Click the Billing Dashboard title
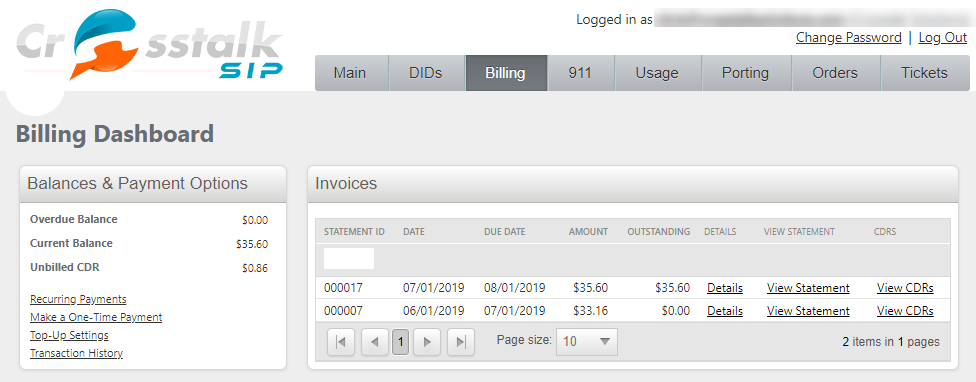Image resolution: width=976 pixels, height=382 pixels. click(x=115, y=134)
